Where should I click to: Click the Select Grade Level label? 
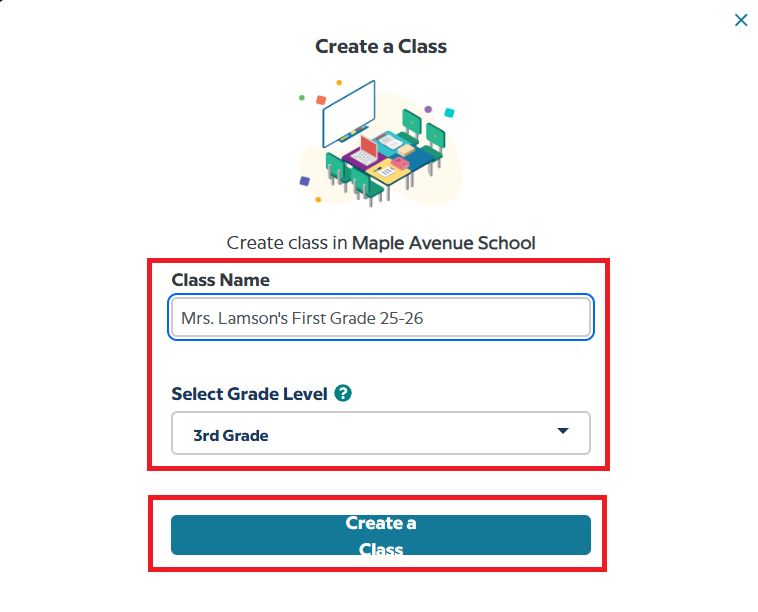pos(249,394)
